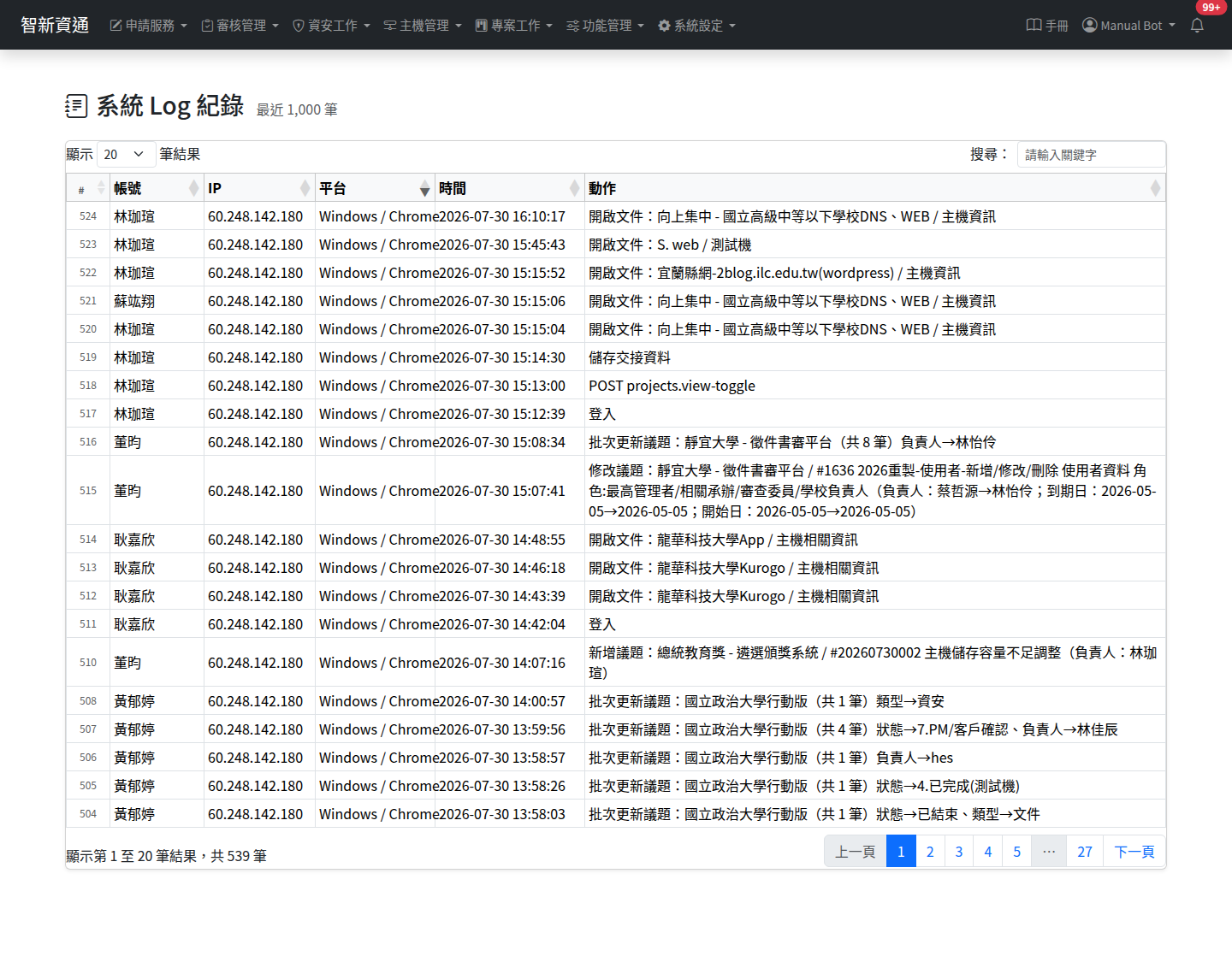Expand the 專案工作 menu caret
The width and height of the screenshot is (1232, 962).
549,26
